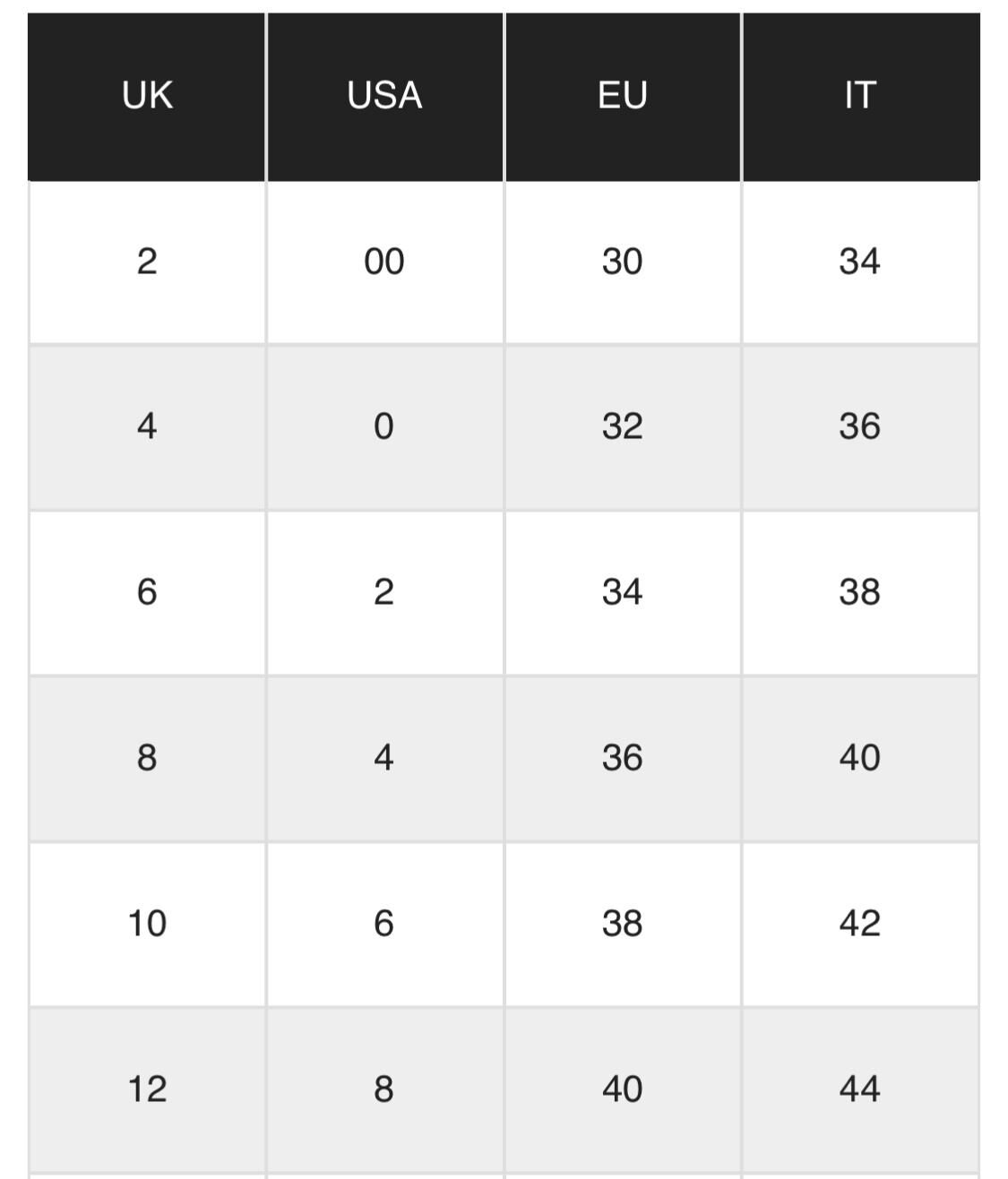This screenshot has width=1008, height=1179.
Task: Select USA size 00 cell
Action: (x=384, y=262)
